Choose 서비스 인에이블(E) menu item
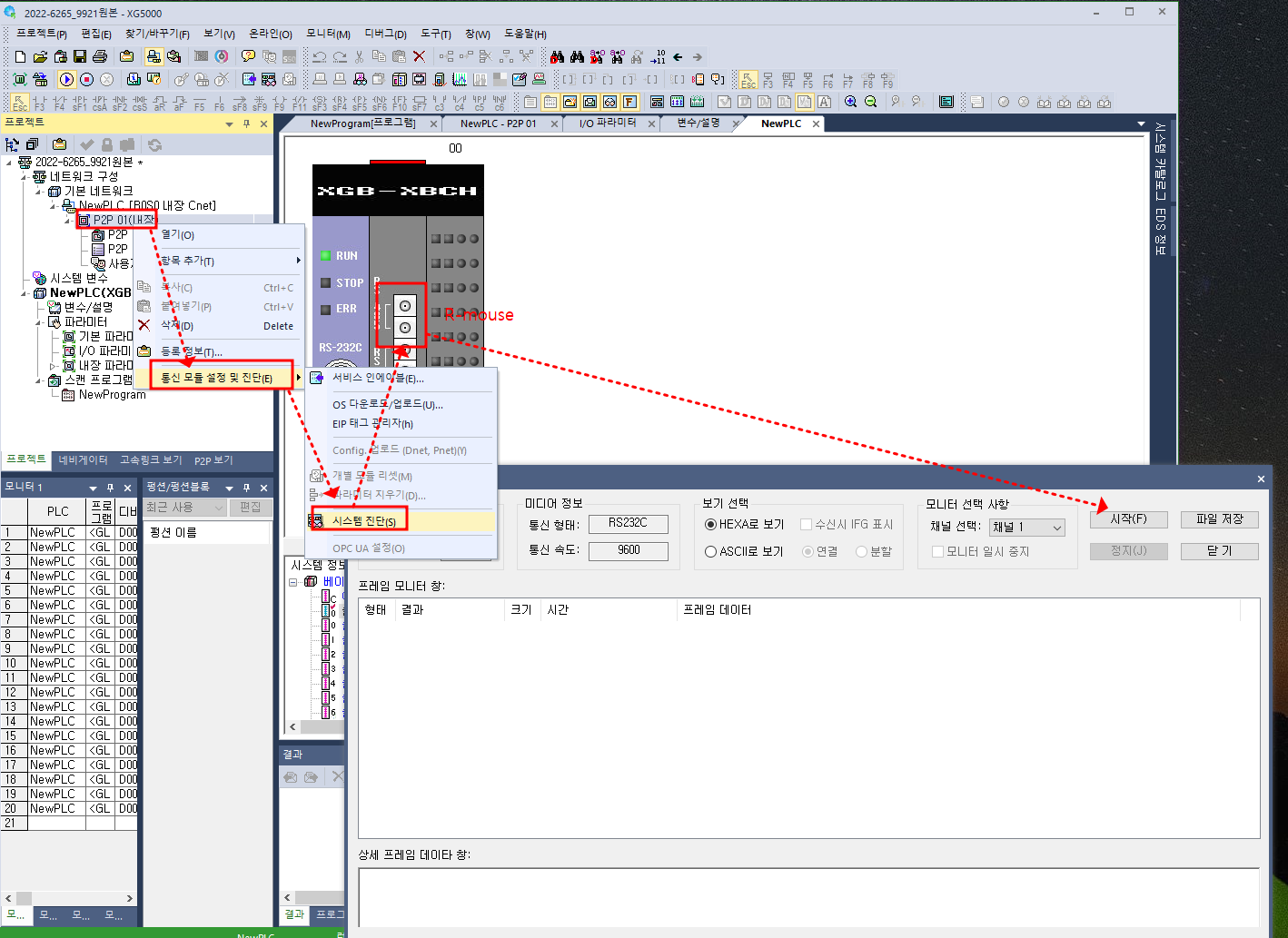Image resolution: width=1288 pixels, height=938 pixels. click(403, 378)
